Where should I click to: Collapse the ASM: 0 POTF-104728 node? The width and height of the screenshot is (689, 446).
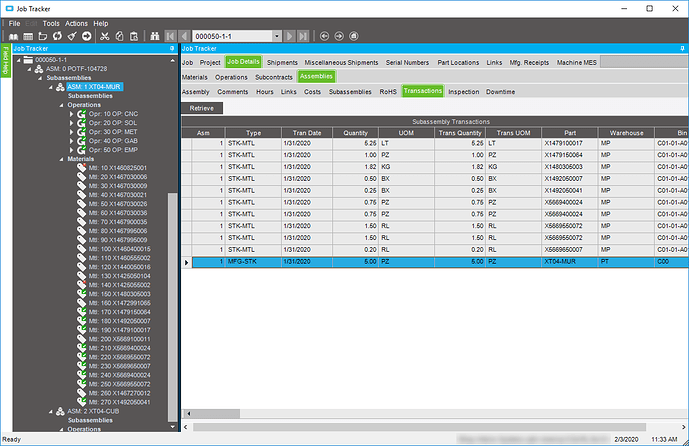(x=29, y=69)
